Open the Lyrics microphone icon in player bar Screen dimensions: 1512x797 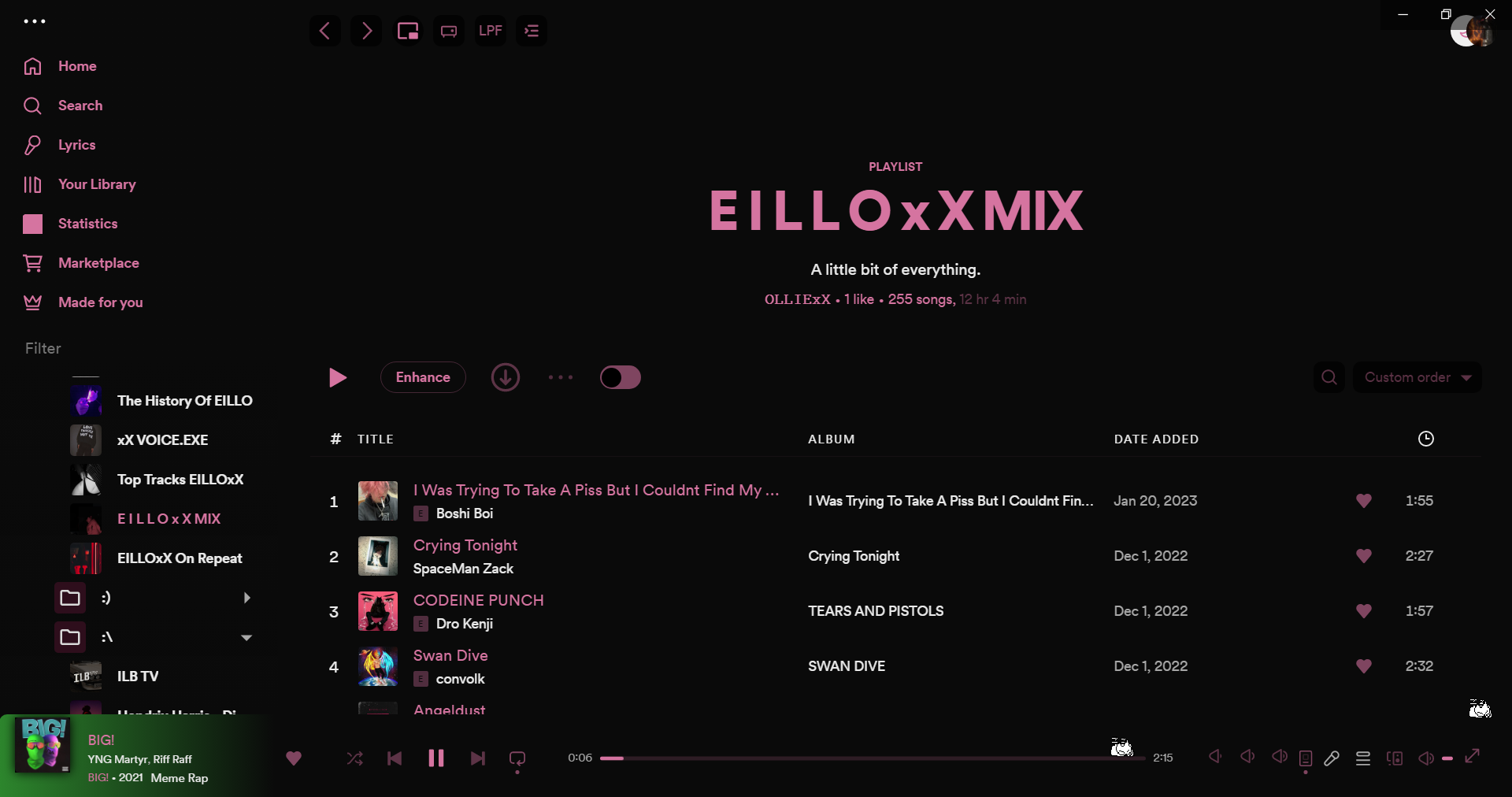pyautogui.click(x=1332, y=758)
